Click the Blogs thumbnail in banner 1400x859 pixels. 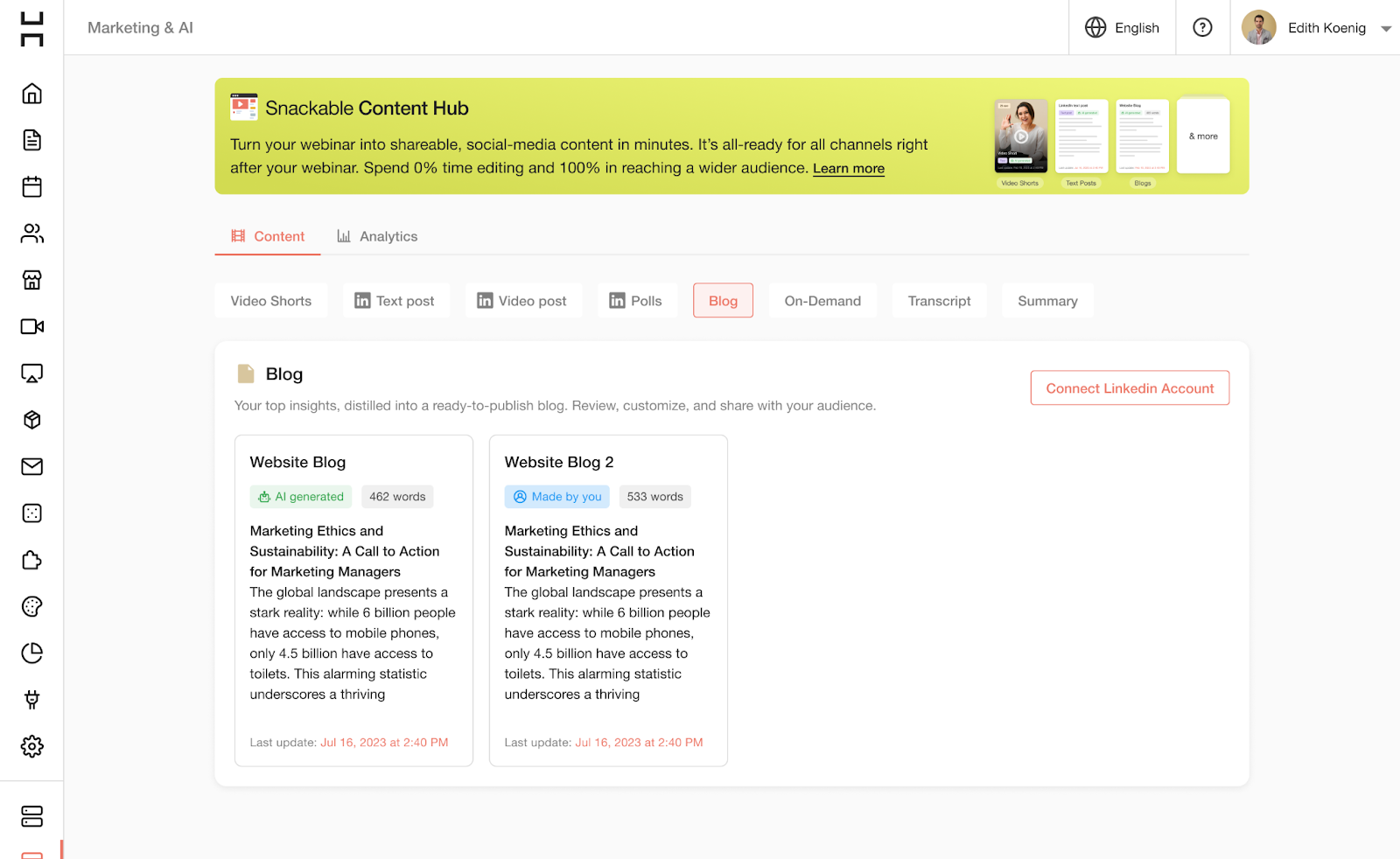(x=1143, y=136)
